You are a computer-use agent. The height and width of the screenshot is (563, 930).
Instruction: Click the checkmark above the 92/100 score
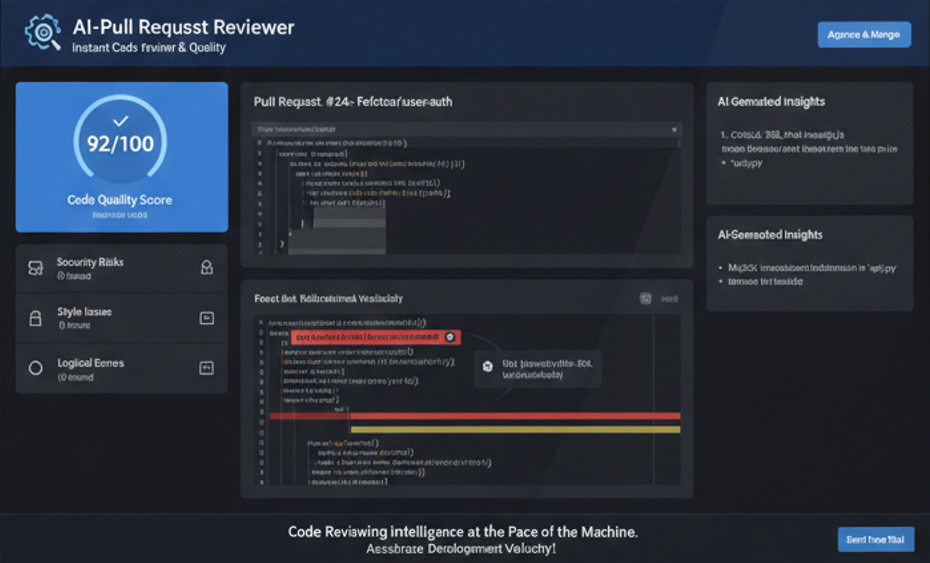click(x=121, y=120)
